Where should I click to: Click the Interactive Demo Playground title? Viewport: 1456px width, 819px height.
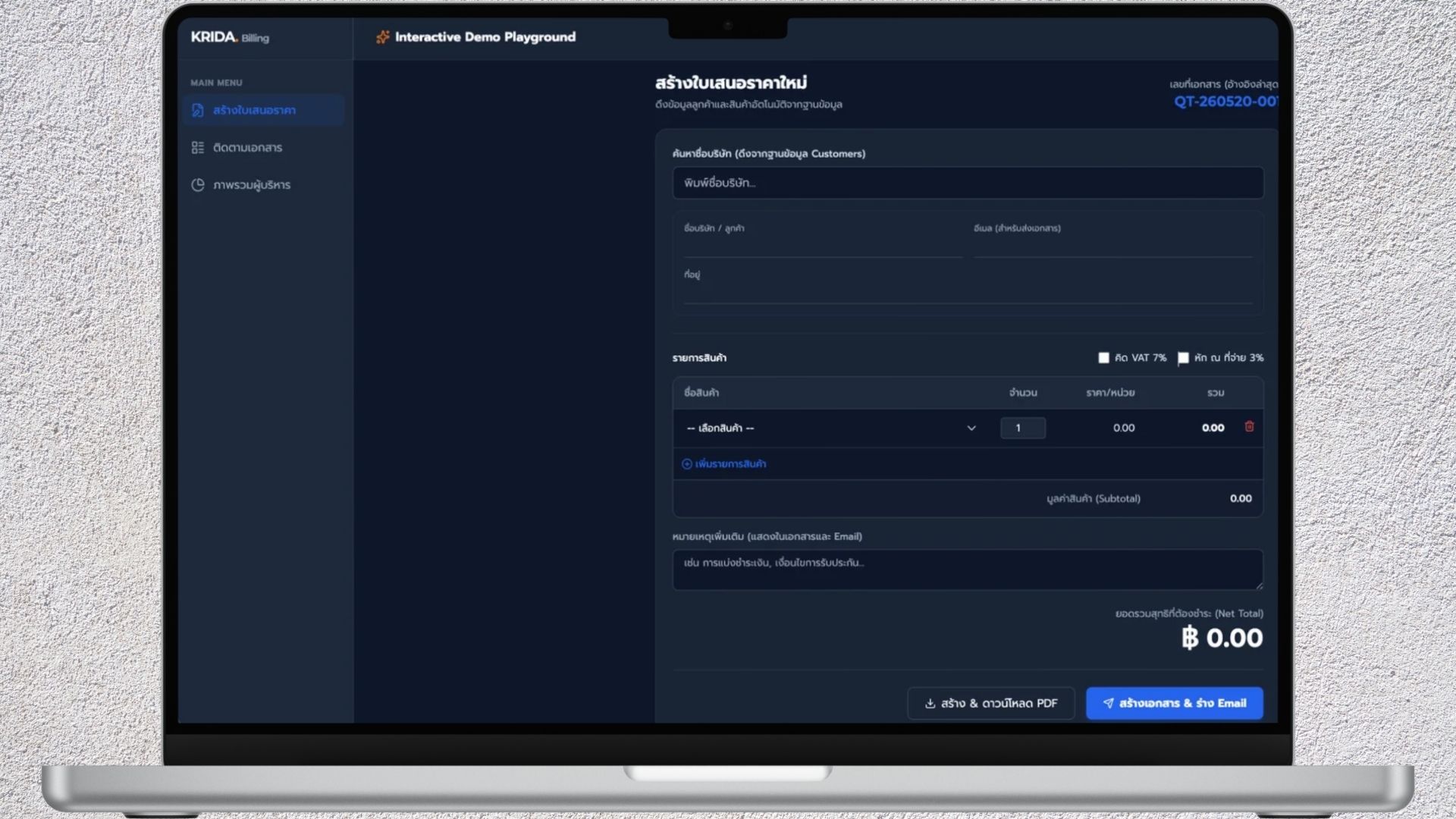tap(485, 36)
